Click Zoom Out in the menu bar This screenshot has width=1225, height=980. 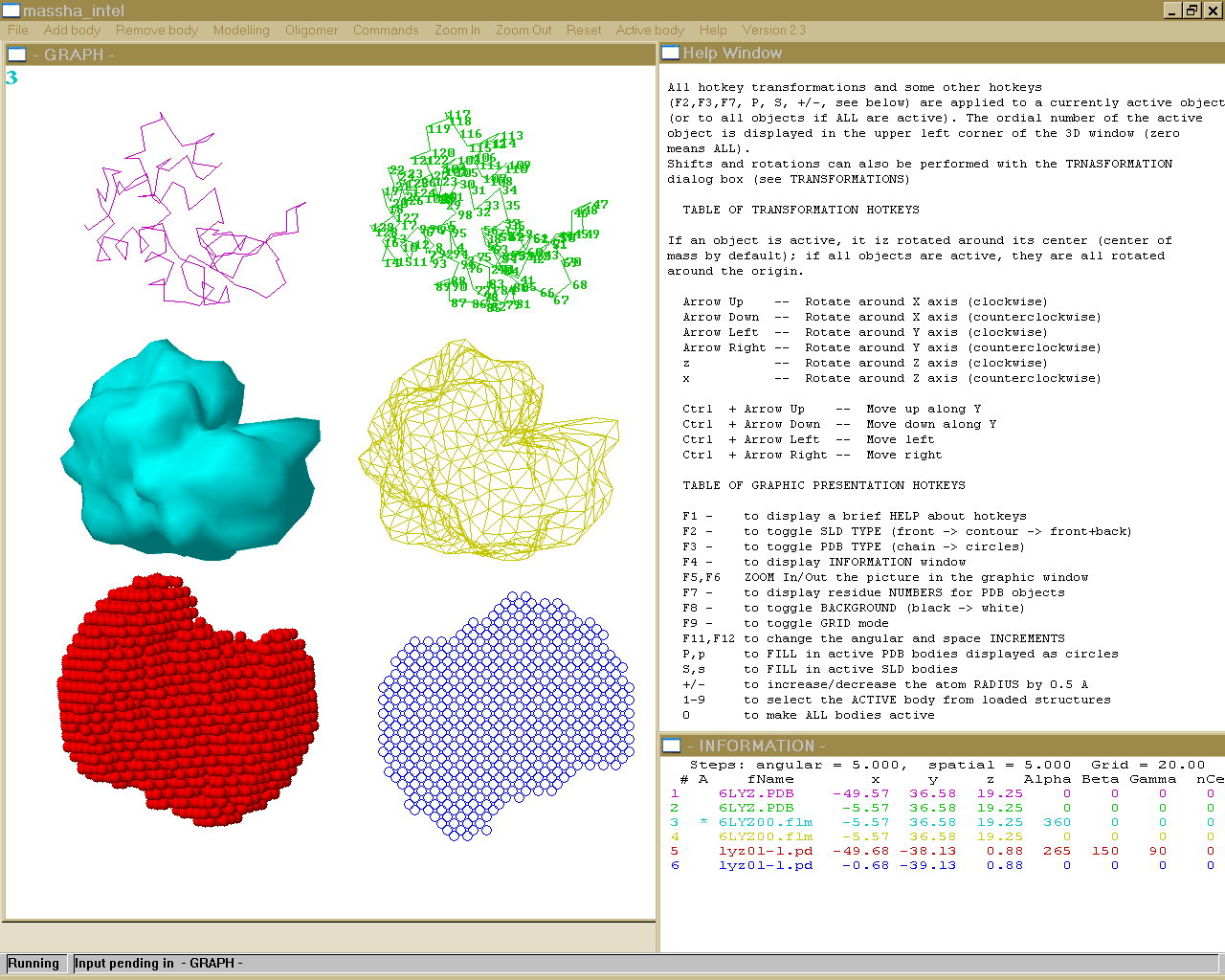(523, 30)
